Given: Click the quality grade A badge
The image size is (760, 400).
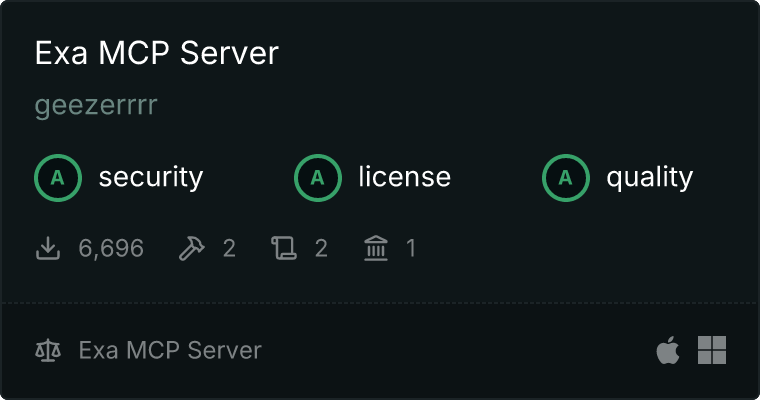Looking at the screenshot, I should pos(566,178).
